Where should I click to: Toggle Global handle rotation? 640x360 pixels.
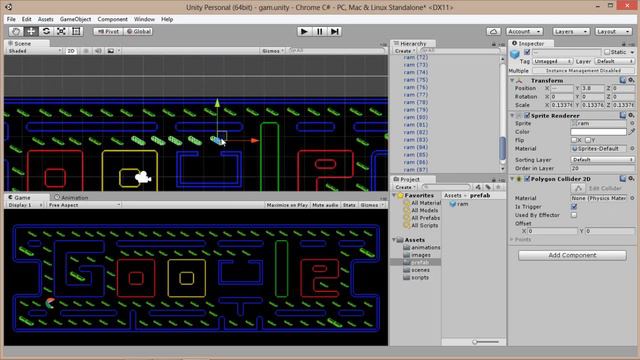(x=138, y=31)
